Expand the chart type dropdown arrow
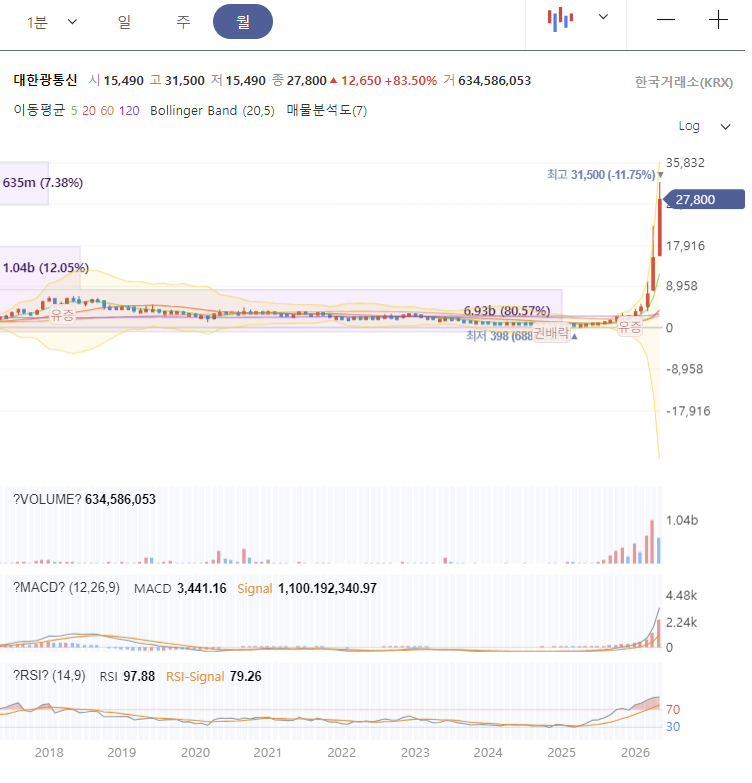 (603, 17)
